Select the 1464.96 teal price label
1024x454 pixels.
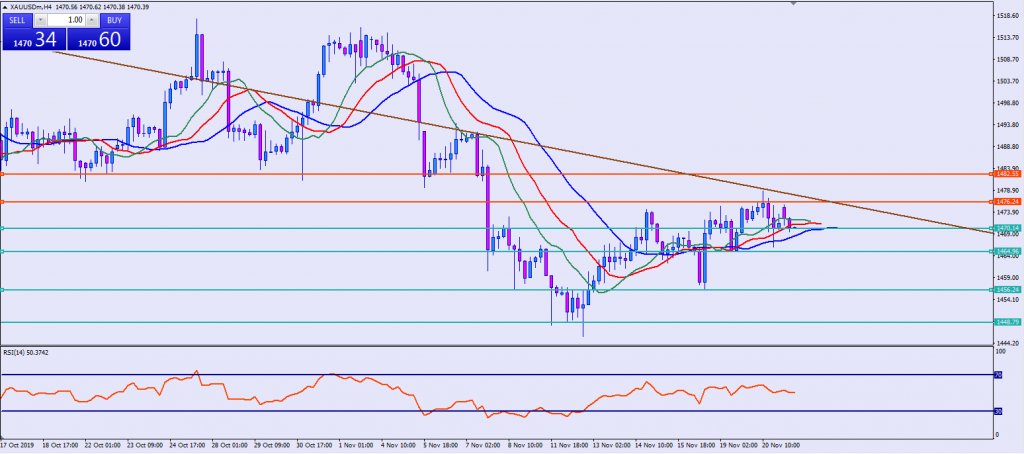pos(1006,251)
